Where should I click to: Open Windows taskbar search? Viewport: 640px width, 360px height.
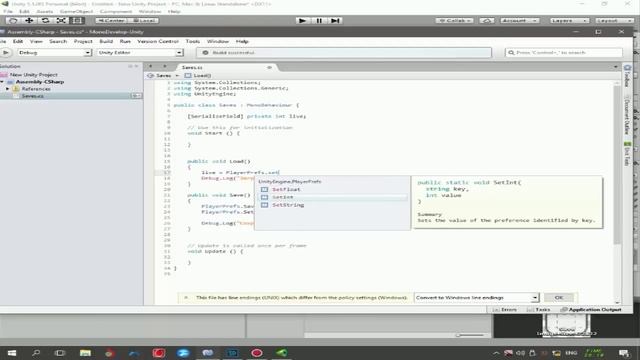pos(36,353)
